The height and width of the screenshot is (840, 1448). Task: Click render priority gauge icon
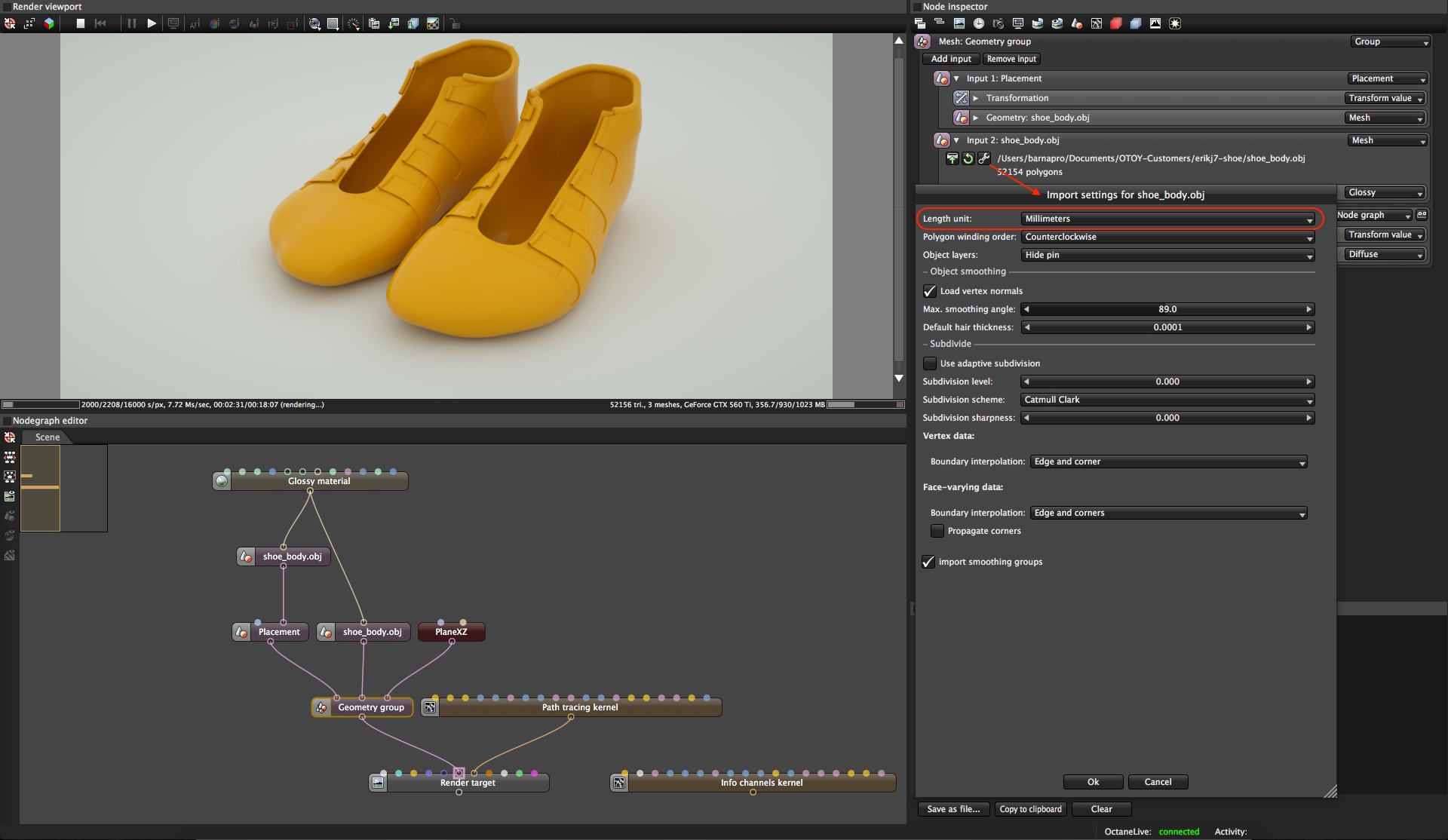354,23
